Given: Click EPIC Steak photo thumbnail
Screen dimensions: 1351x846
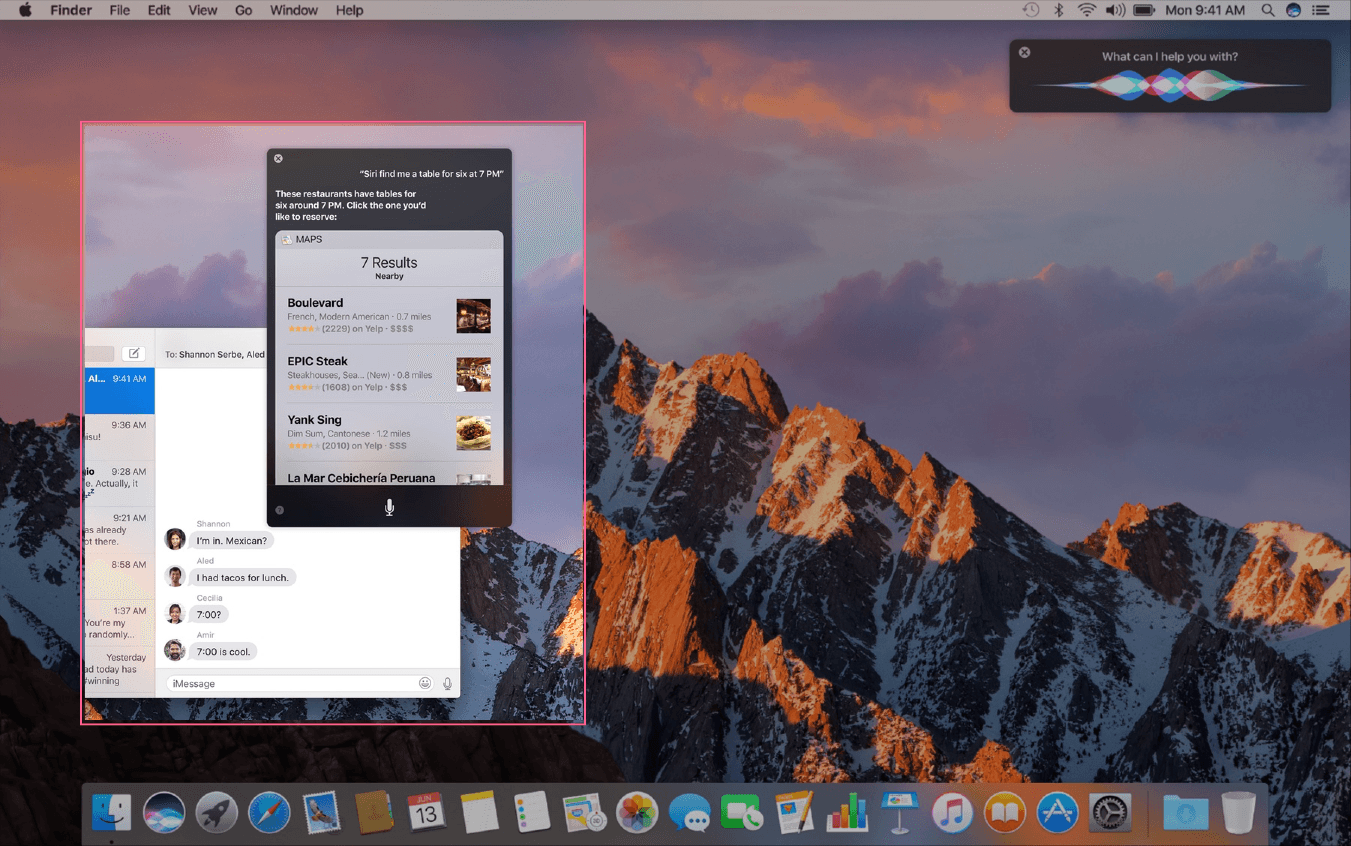Looking at the screenshot, I should (x=474, y=374).
